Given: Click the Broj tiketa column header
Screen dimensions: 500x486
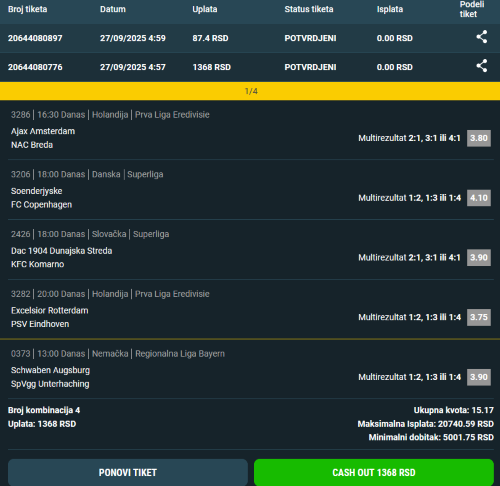Looking at the screenshot, I should (27, 9).
